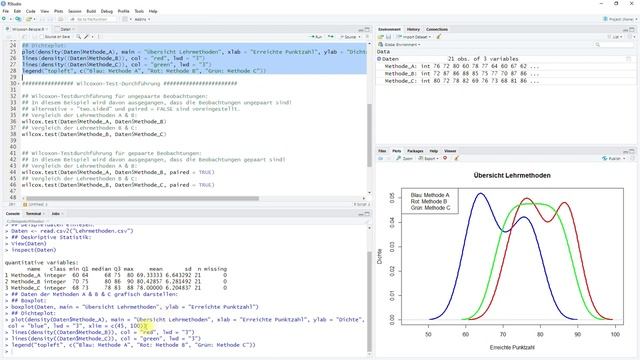Click the Run button in editor
The image size is (640, 360).
pos(316,37)
